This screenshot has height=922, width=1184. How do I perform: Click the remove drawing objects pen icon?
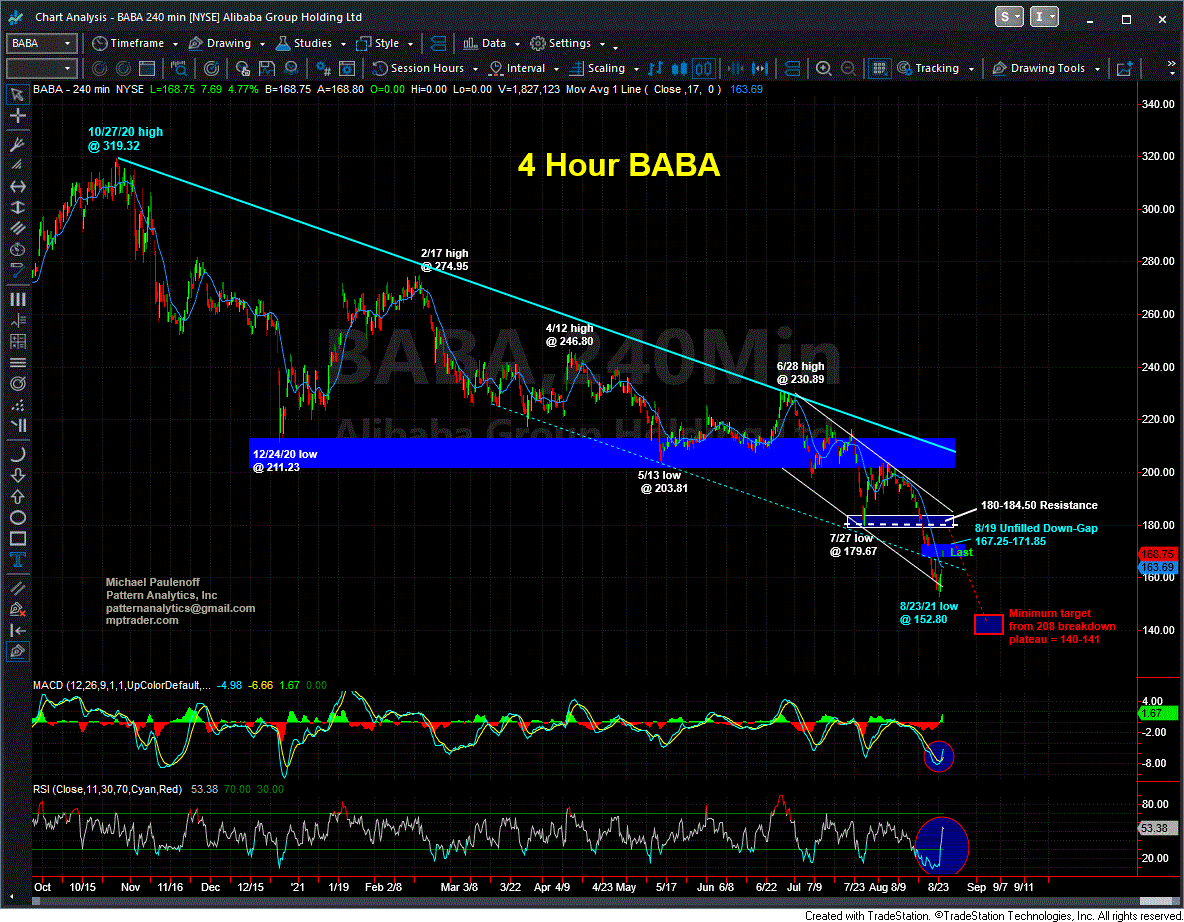click(17, 609)
